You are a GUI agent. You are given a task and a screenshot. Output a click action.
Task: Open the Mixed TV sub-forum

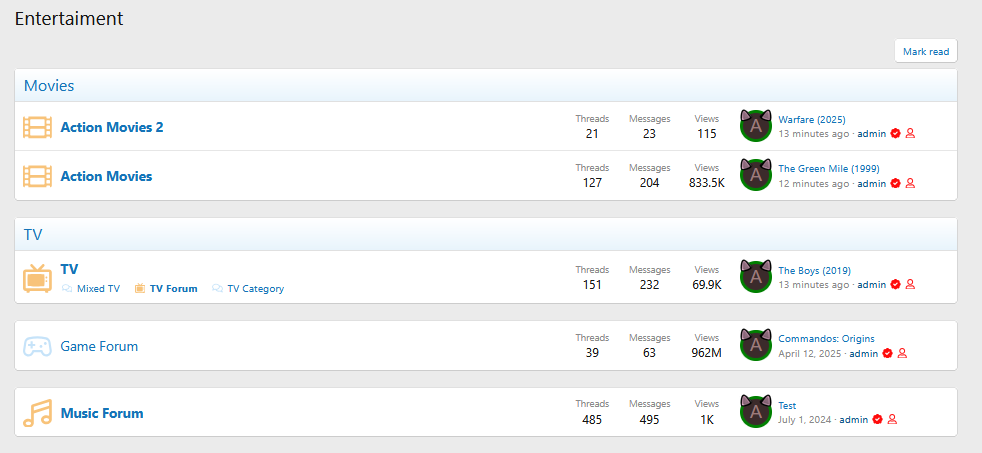tap(98, 289)
